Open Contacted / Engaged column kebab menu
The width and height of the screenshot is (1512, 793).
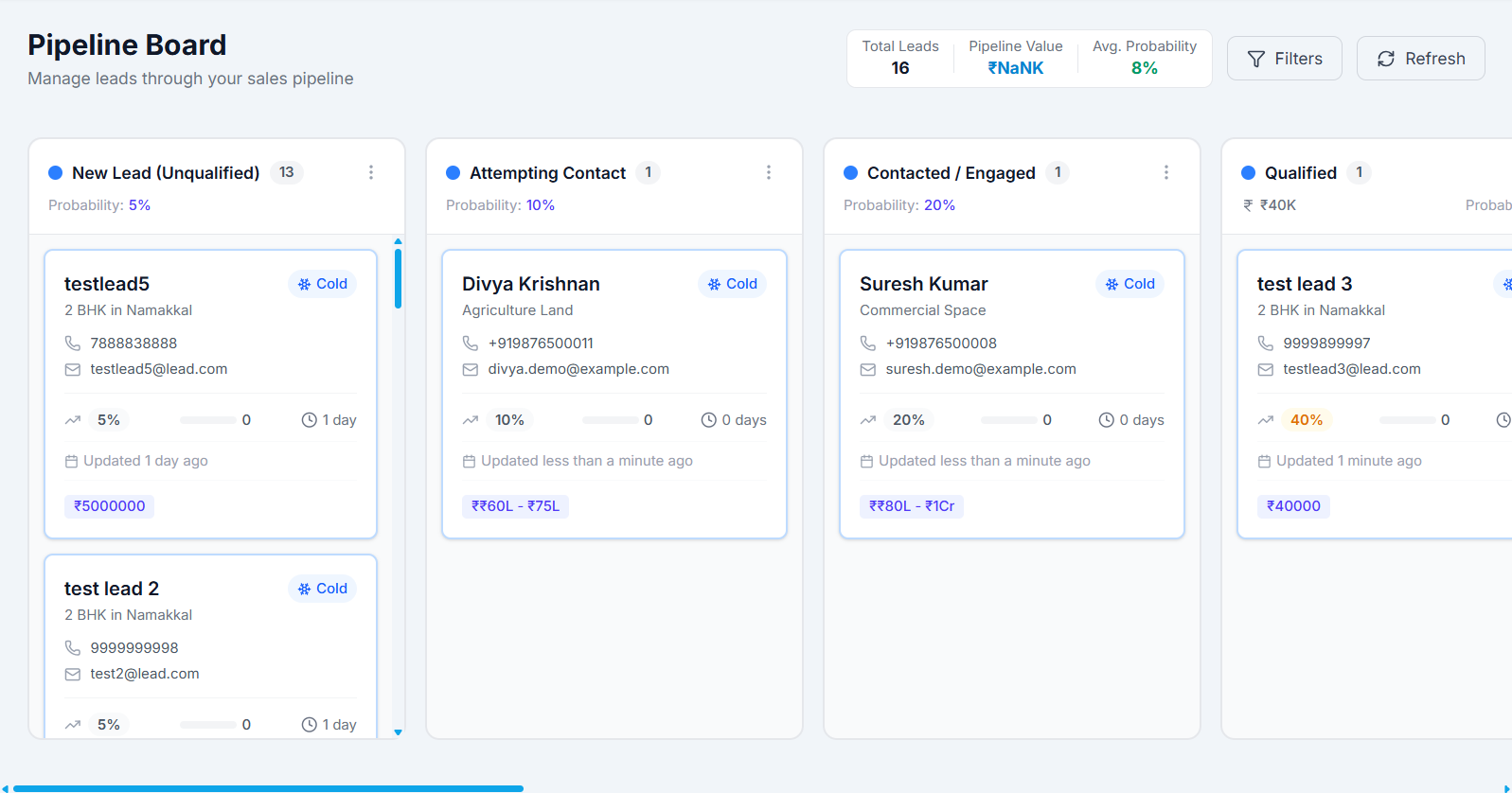(1166, 172)
